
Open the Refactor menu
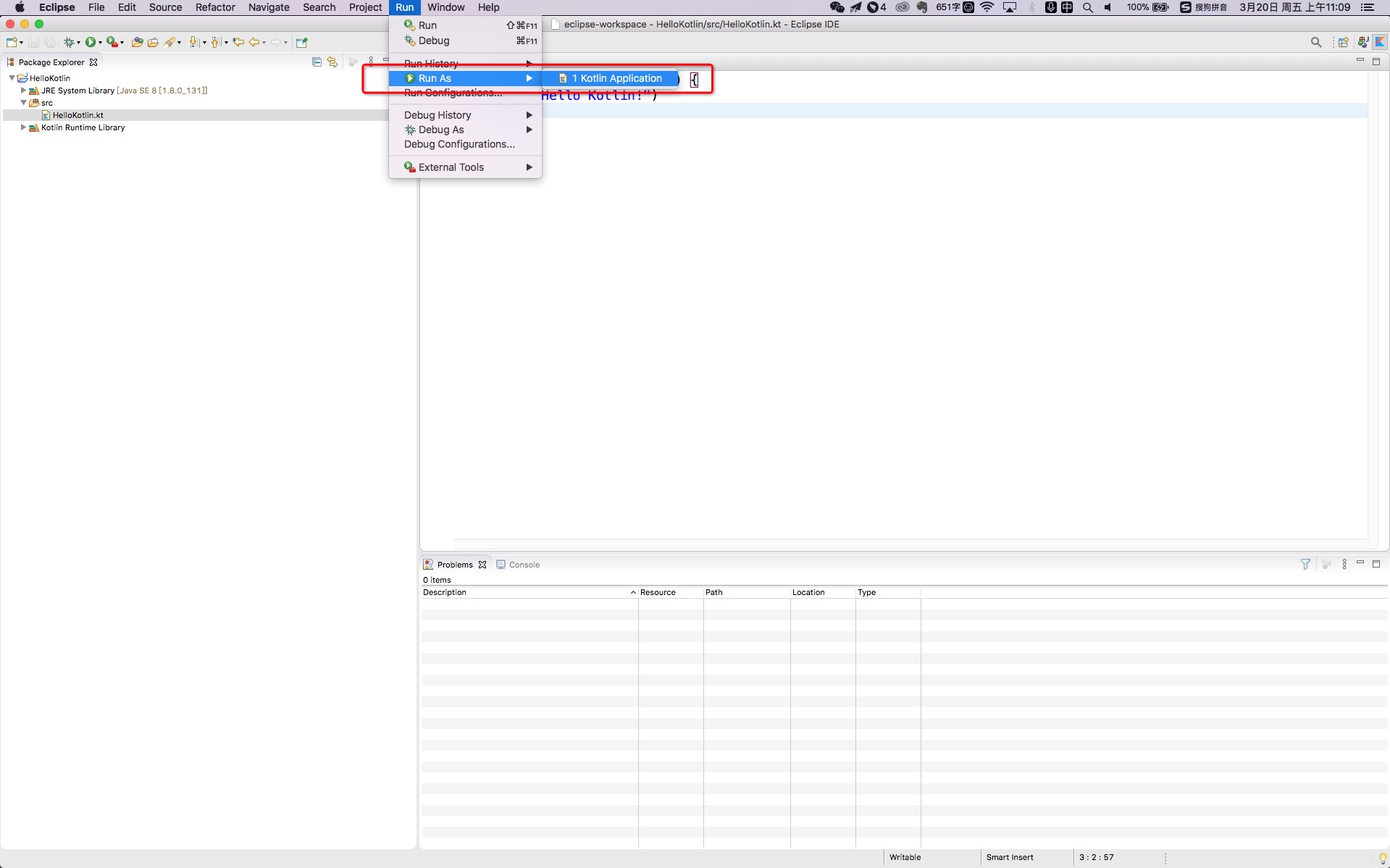215,7
